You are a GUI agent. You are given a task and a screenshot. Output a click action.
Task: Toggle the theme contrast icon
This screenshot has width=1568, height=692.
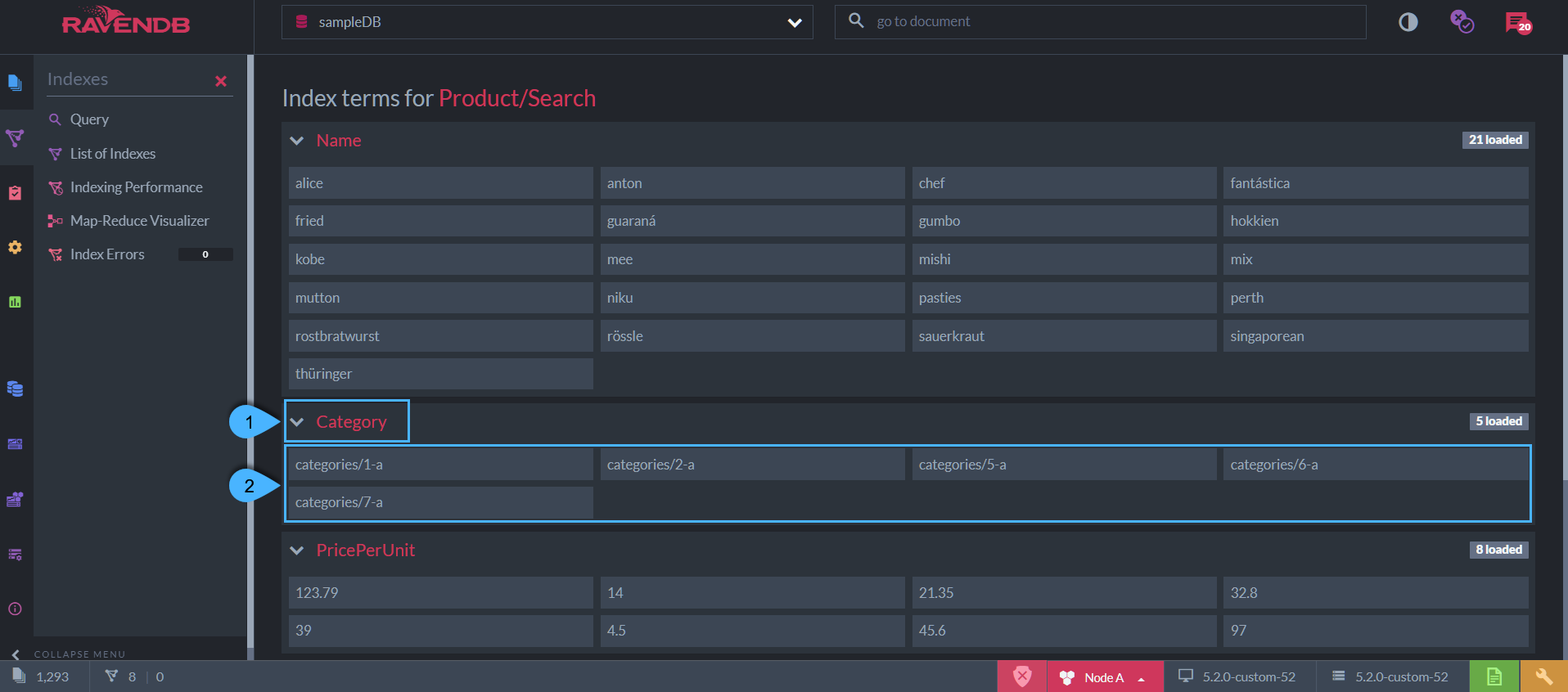coord(1408,22)
